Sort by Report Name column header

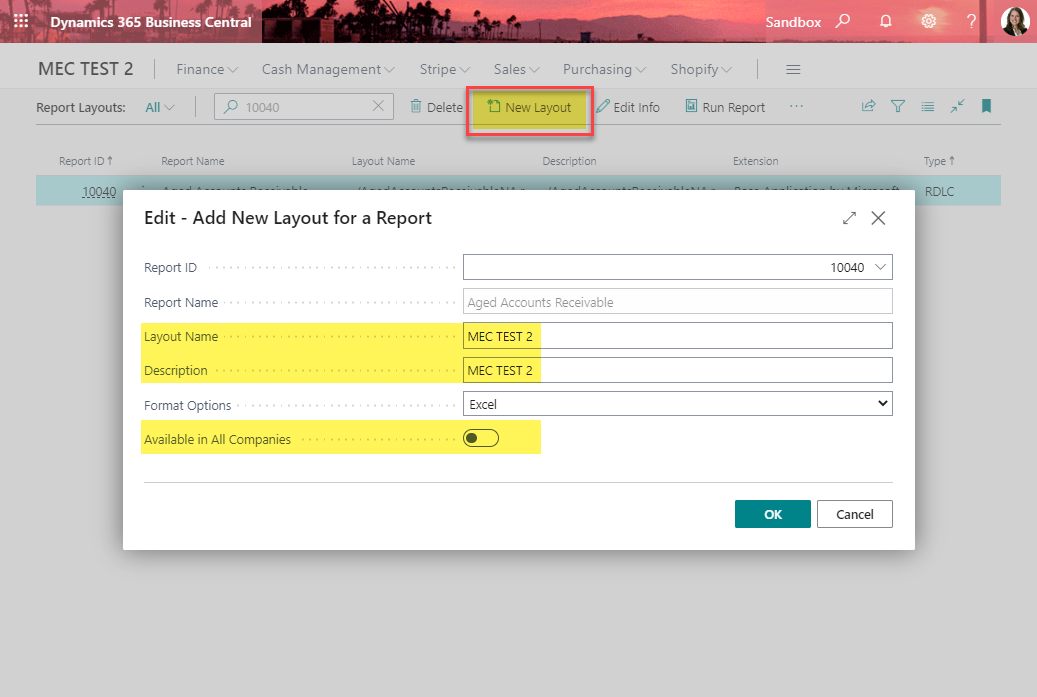click(192, 161)
